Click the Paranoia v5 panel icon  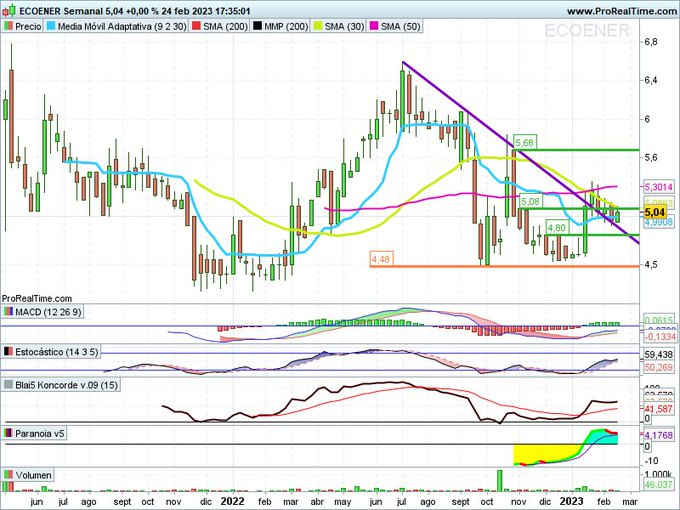[8, 433]
